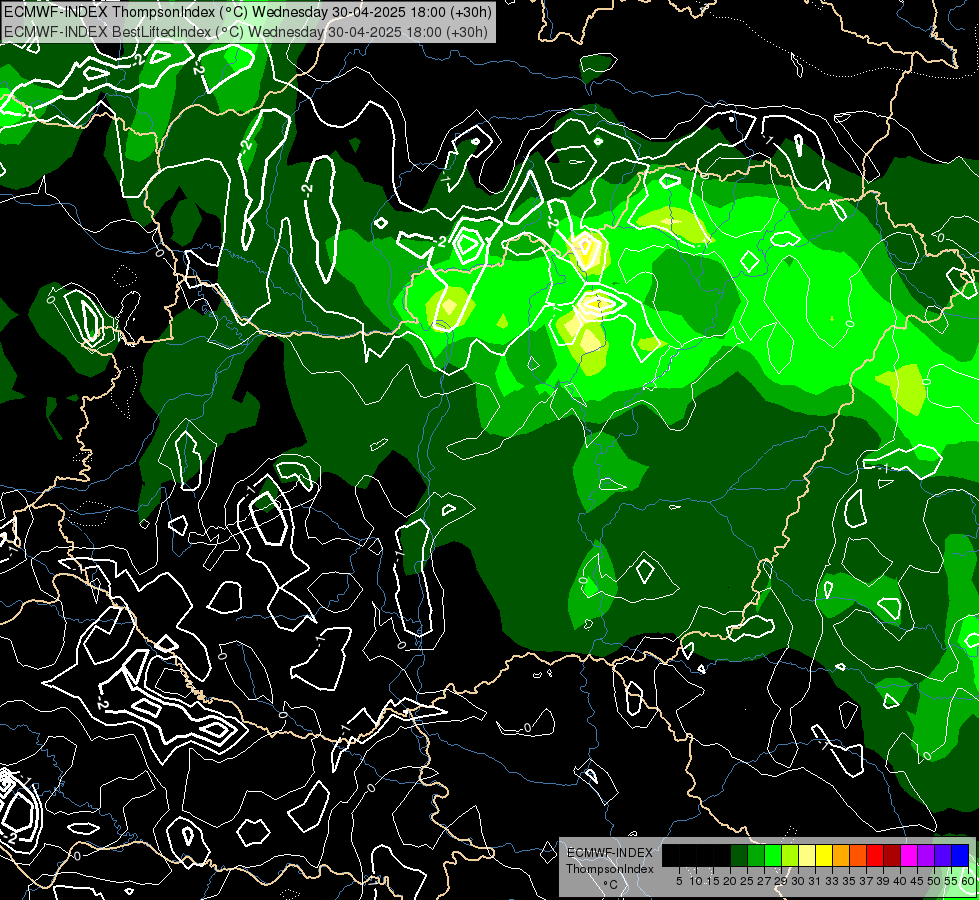Image resolution: width=979 pixels, height=900 pixels.
Task: Click the legend tick value 33
Action: [x=832, y=881]
